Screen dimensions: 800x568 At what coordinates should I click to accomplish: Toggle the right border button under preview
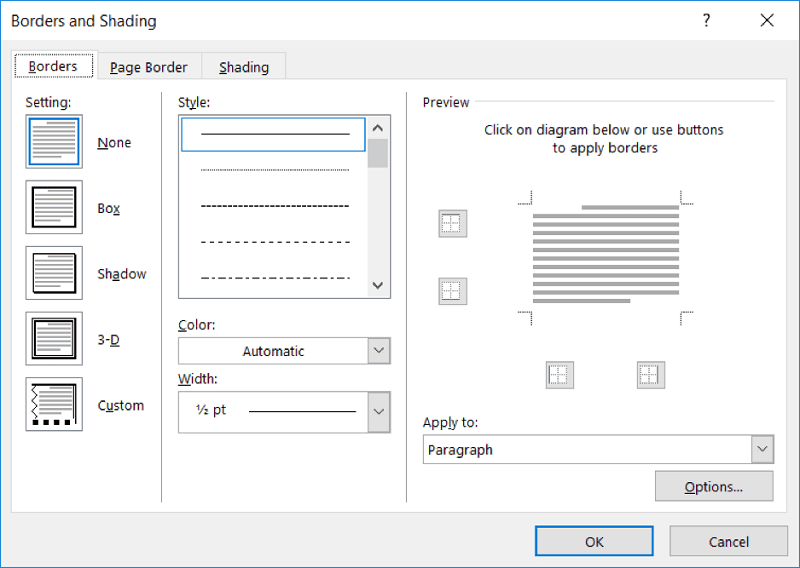tap(650, 375)
